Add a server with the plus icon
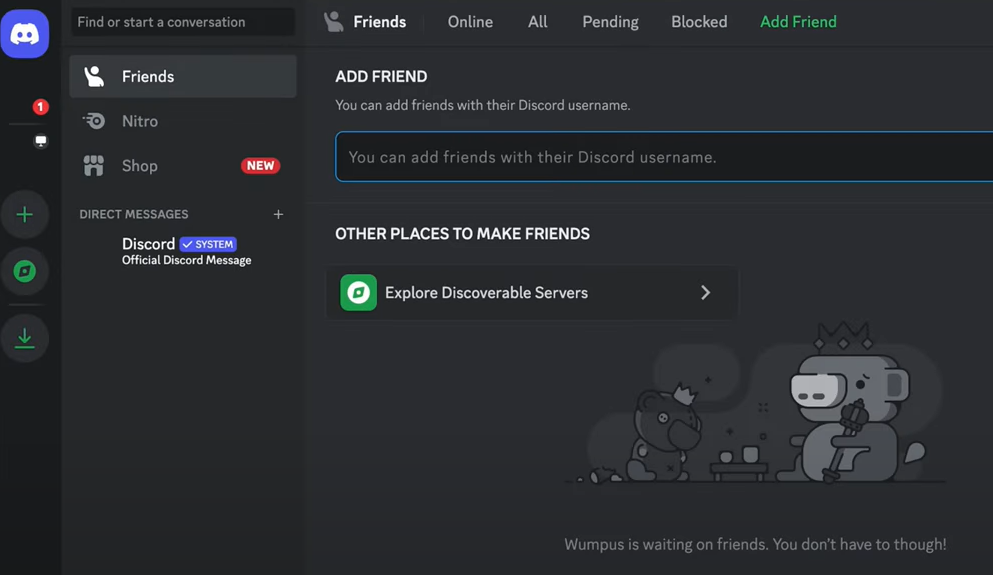The height and width of the screenshot is (575, 993). click(25, 215)
